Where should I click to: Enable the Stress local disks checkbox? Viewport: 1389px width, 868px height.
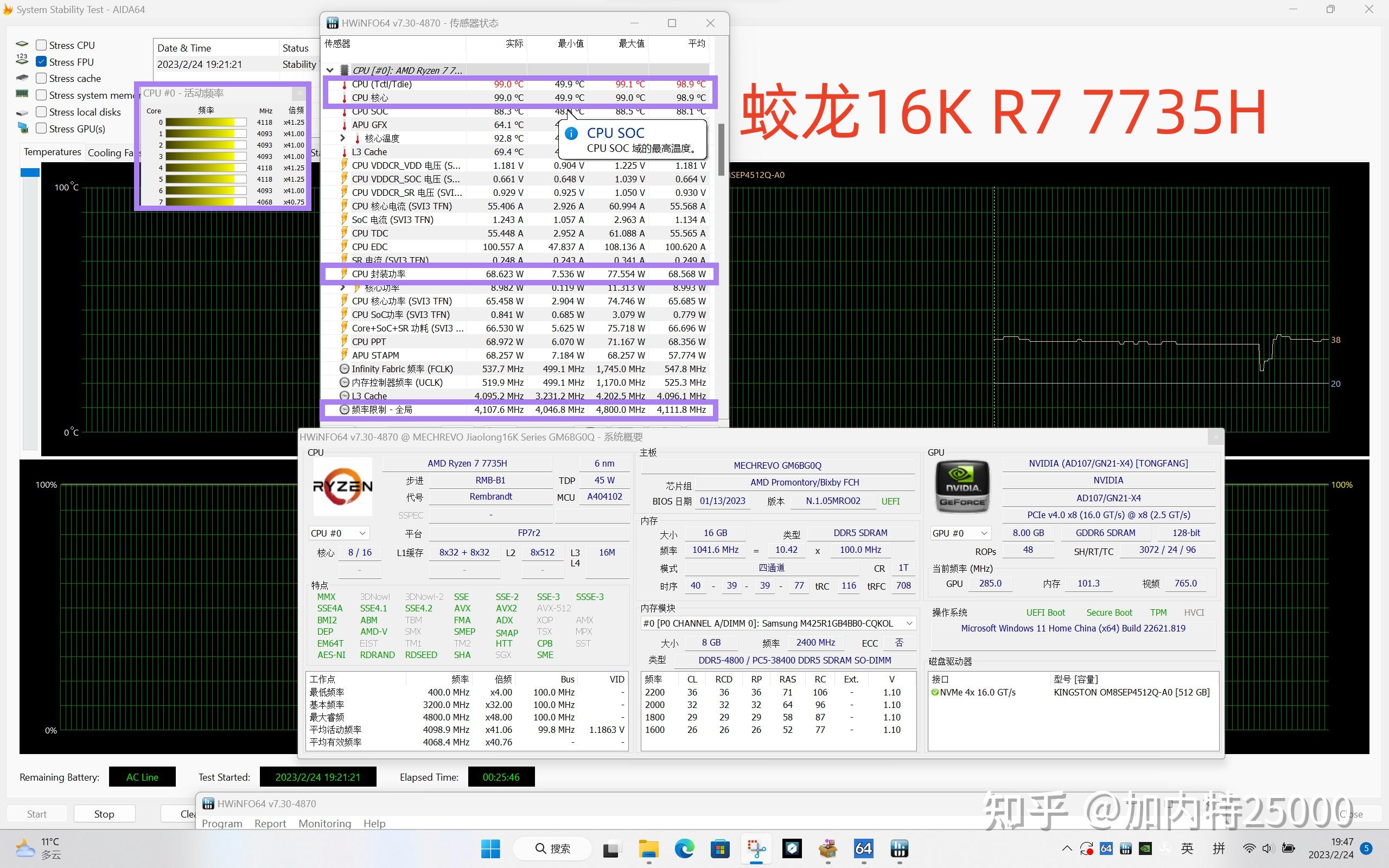(x=41, y=111)
